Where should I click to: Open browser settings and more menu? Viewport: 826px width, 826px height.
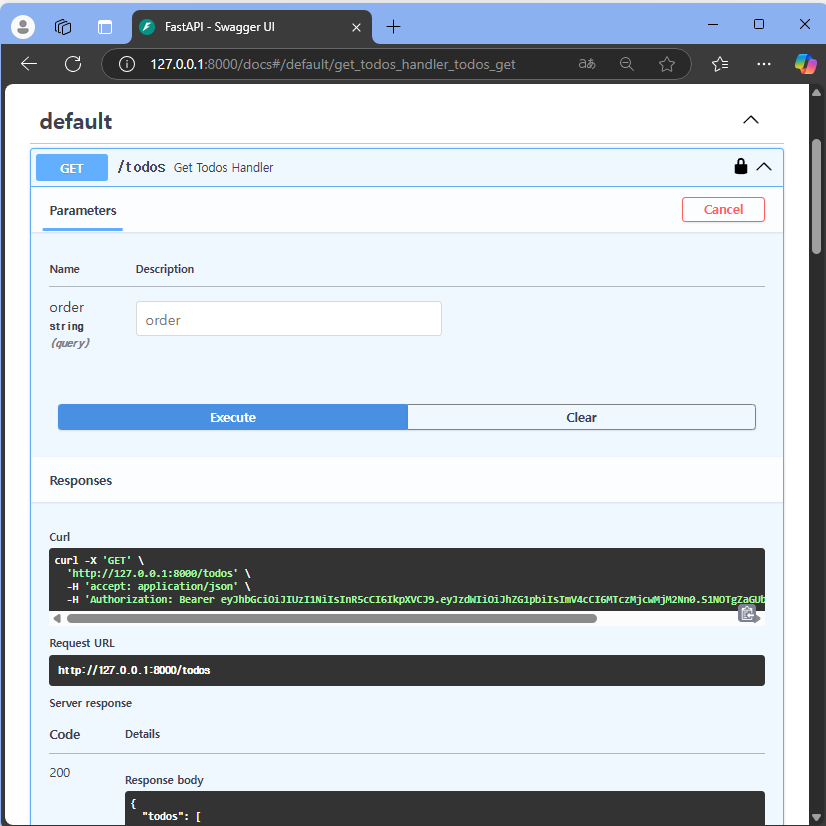763,64
